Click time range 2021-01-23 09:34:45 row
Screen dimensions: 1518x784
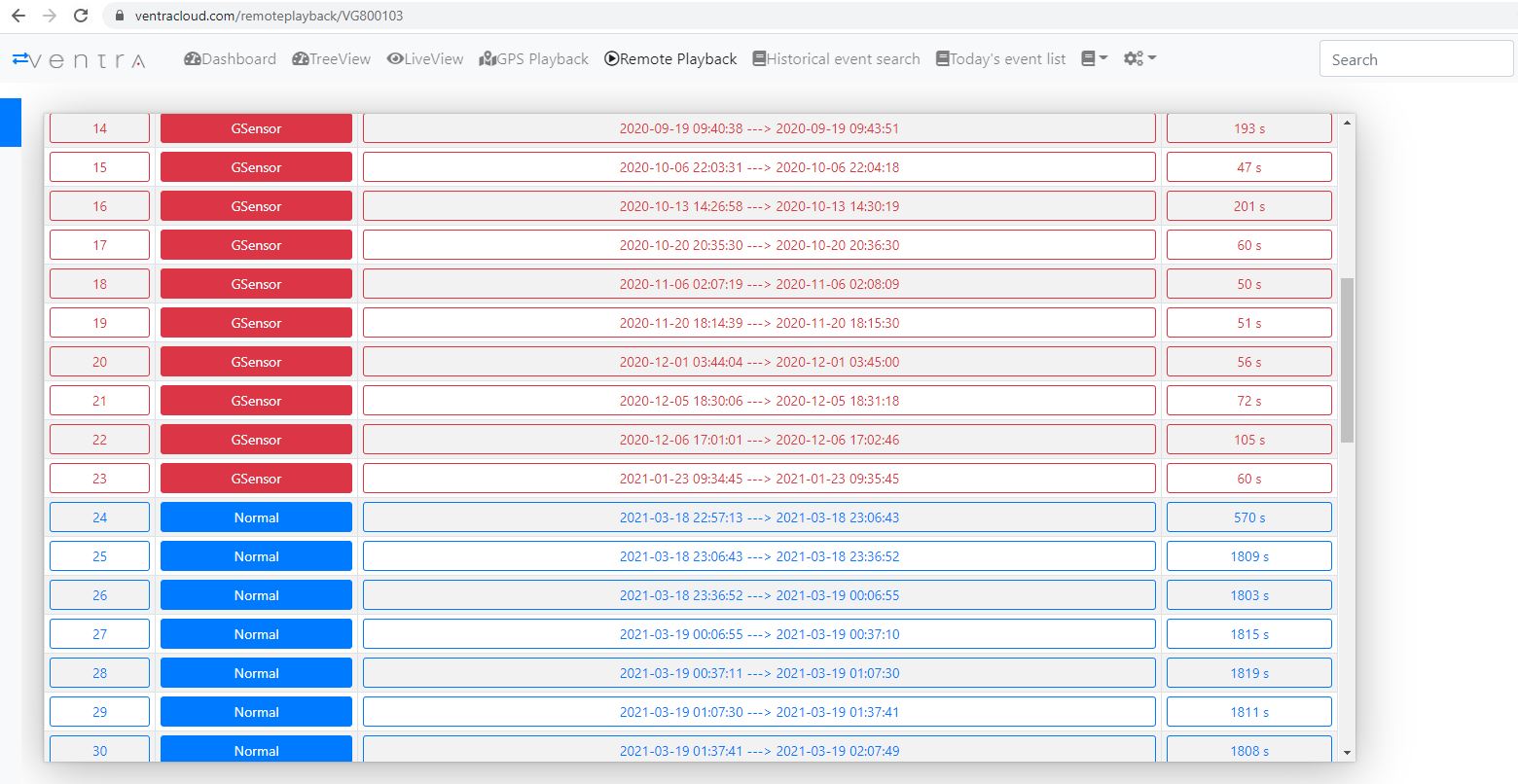pos(759,479)
